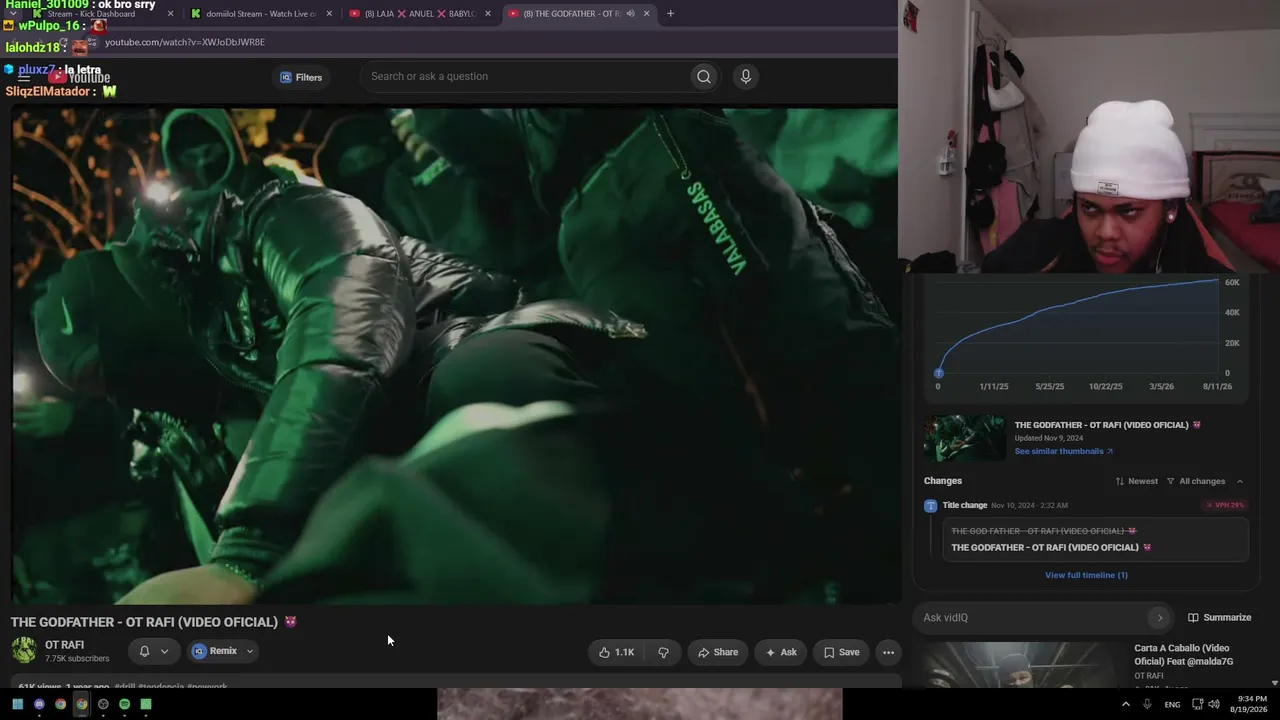Click the page scrollbar down arrow
The height and width of the screenshot is (720, 1280).
[1274, 683]
